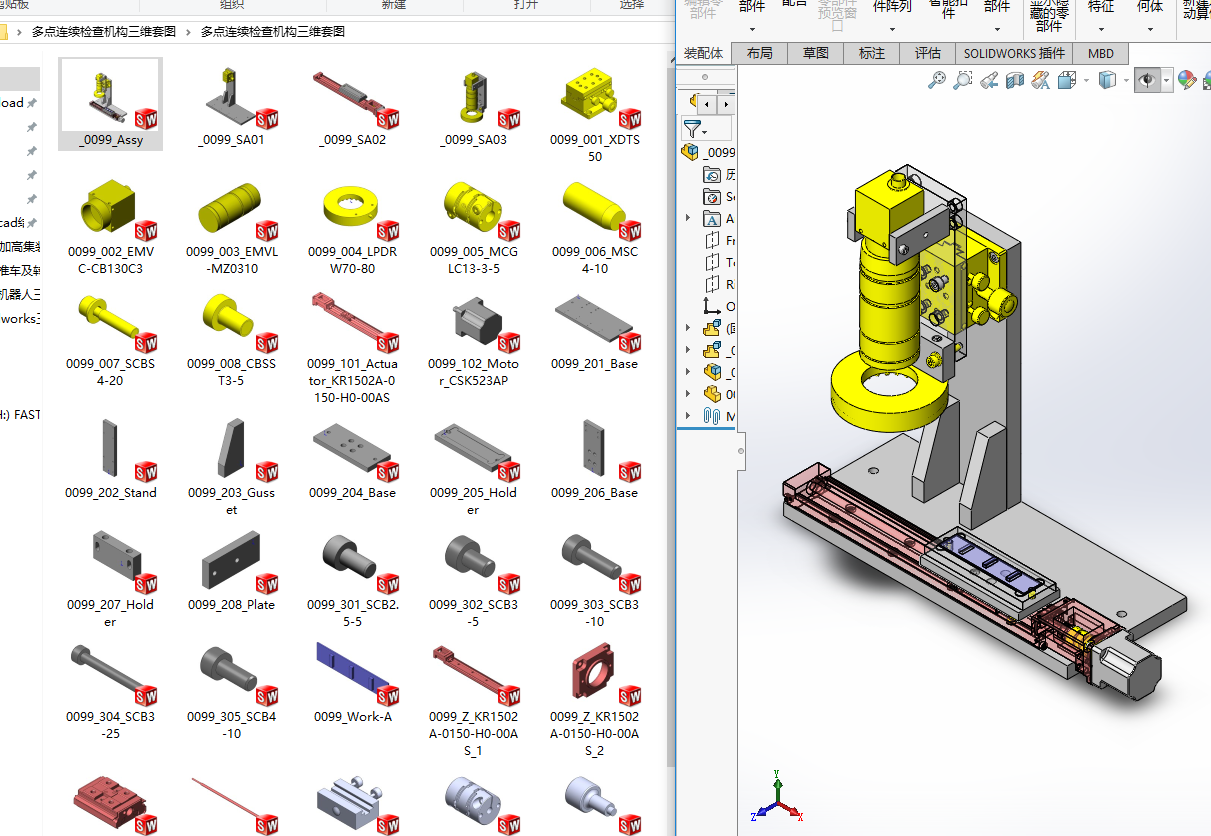Select the _0099_SA01 assembly file

tap(231, 104)
